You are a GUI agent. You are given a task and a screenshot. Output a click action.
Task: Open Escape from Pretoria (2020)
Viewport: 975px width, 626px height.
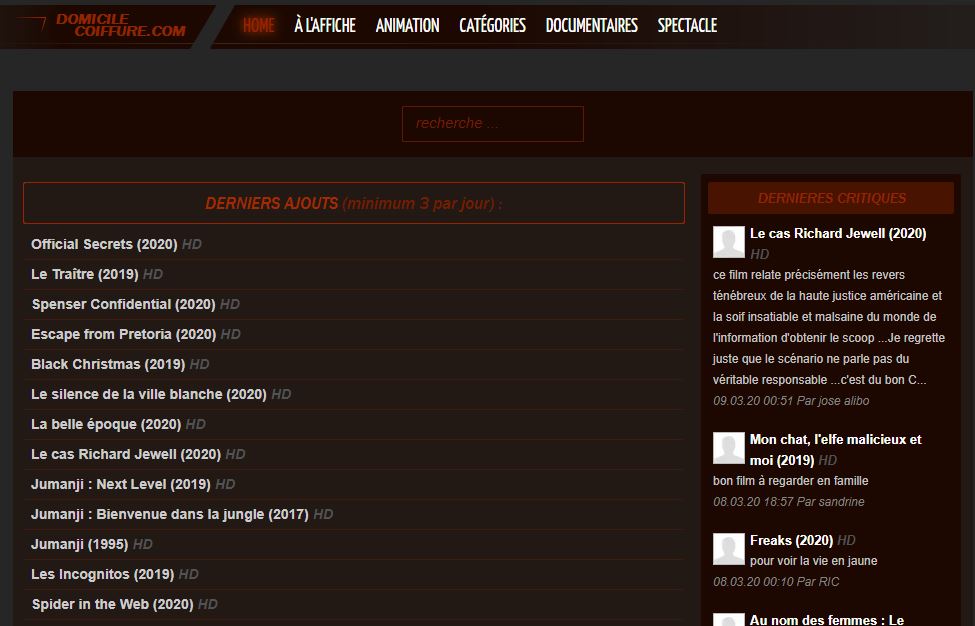pyautogui.click(x=123, y=334)
